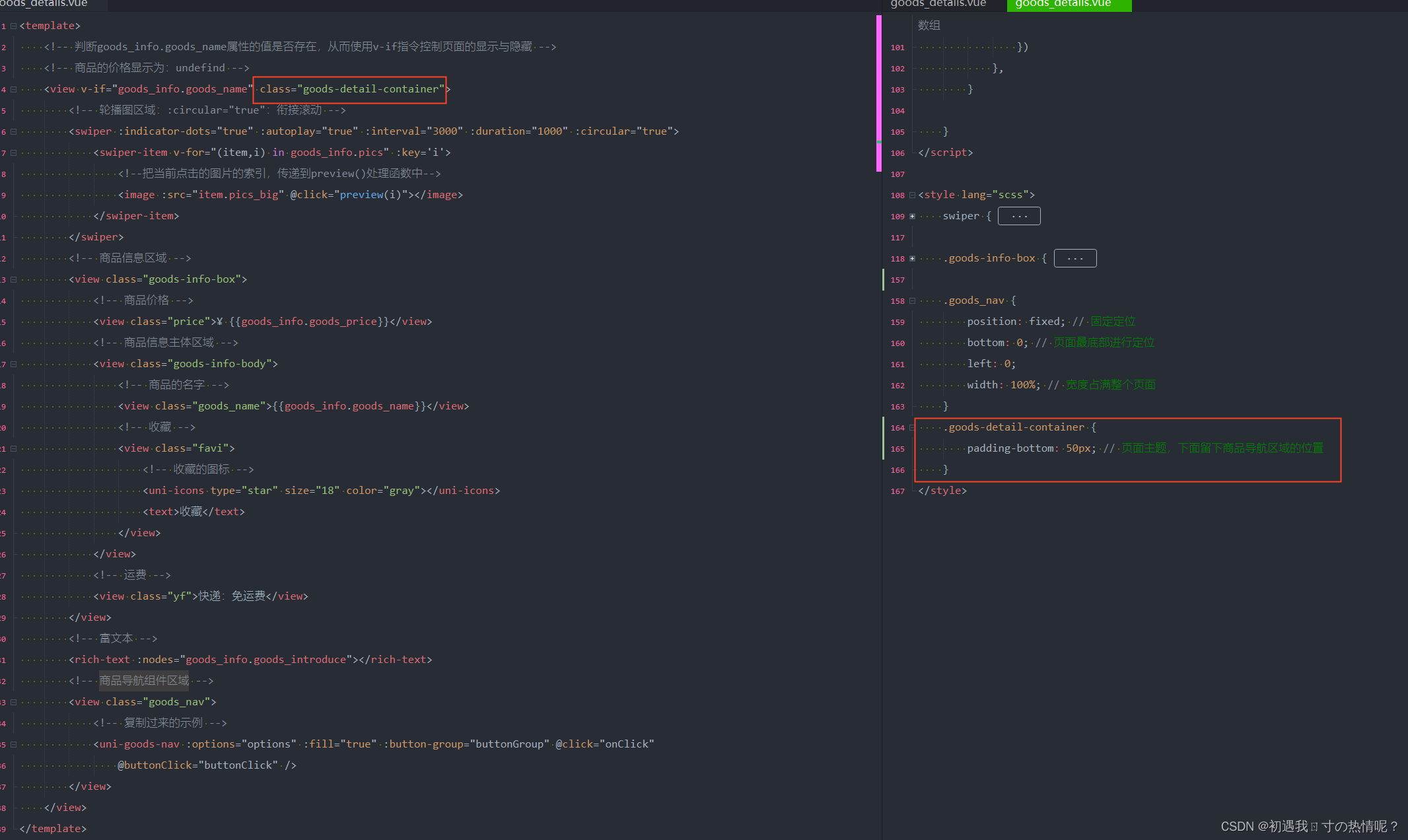Collapse the goods_nav view in the template

click(13, 703)
